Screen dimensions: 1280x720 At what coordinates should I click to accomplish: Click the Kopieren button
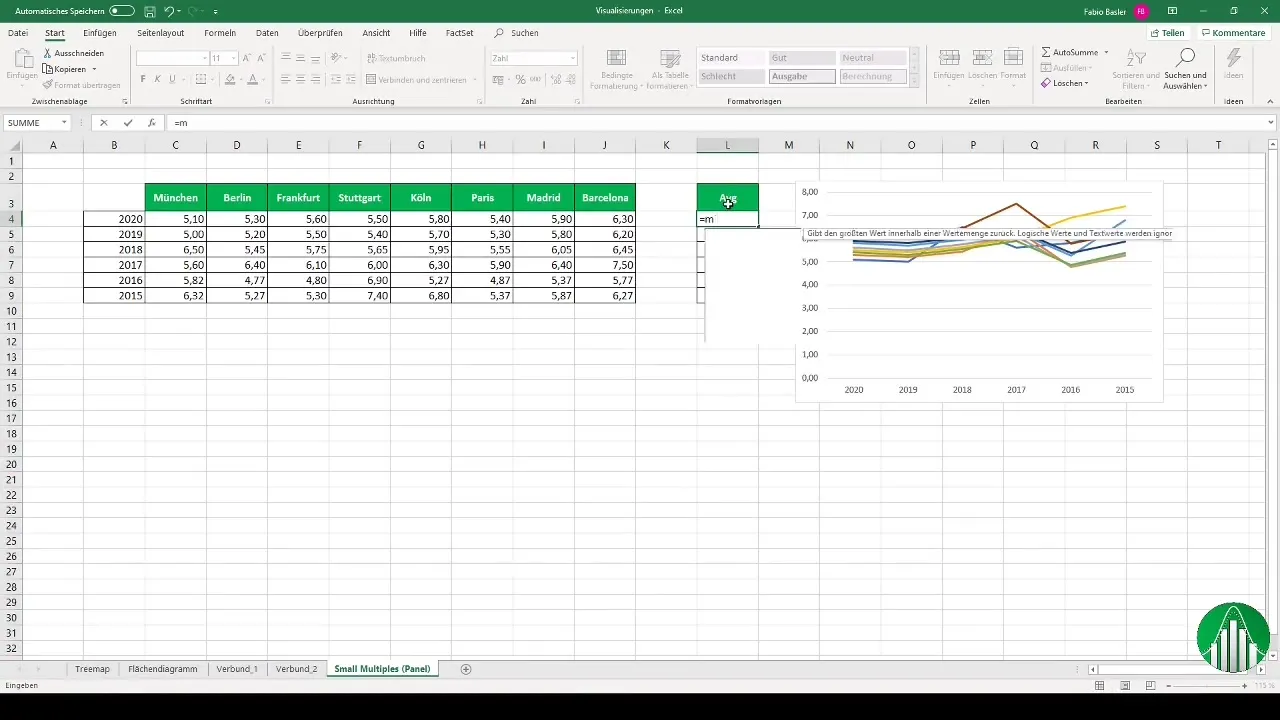click(x=65, y=69)
